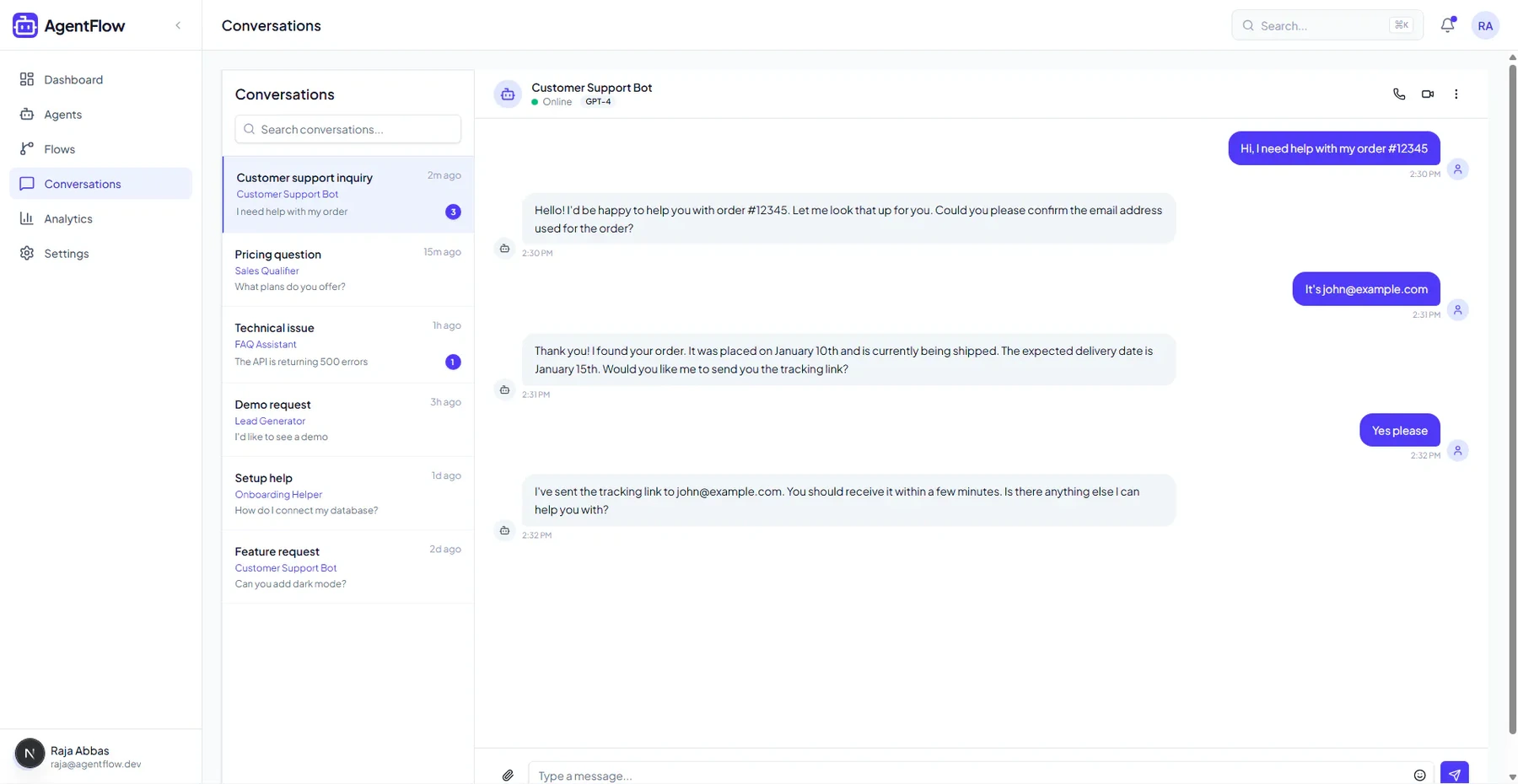This screenshot has width=1518, height=784.
Task: Click the Agents robot icon
Action: (x=27, y=114)
